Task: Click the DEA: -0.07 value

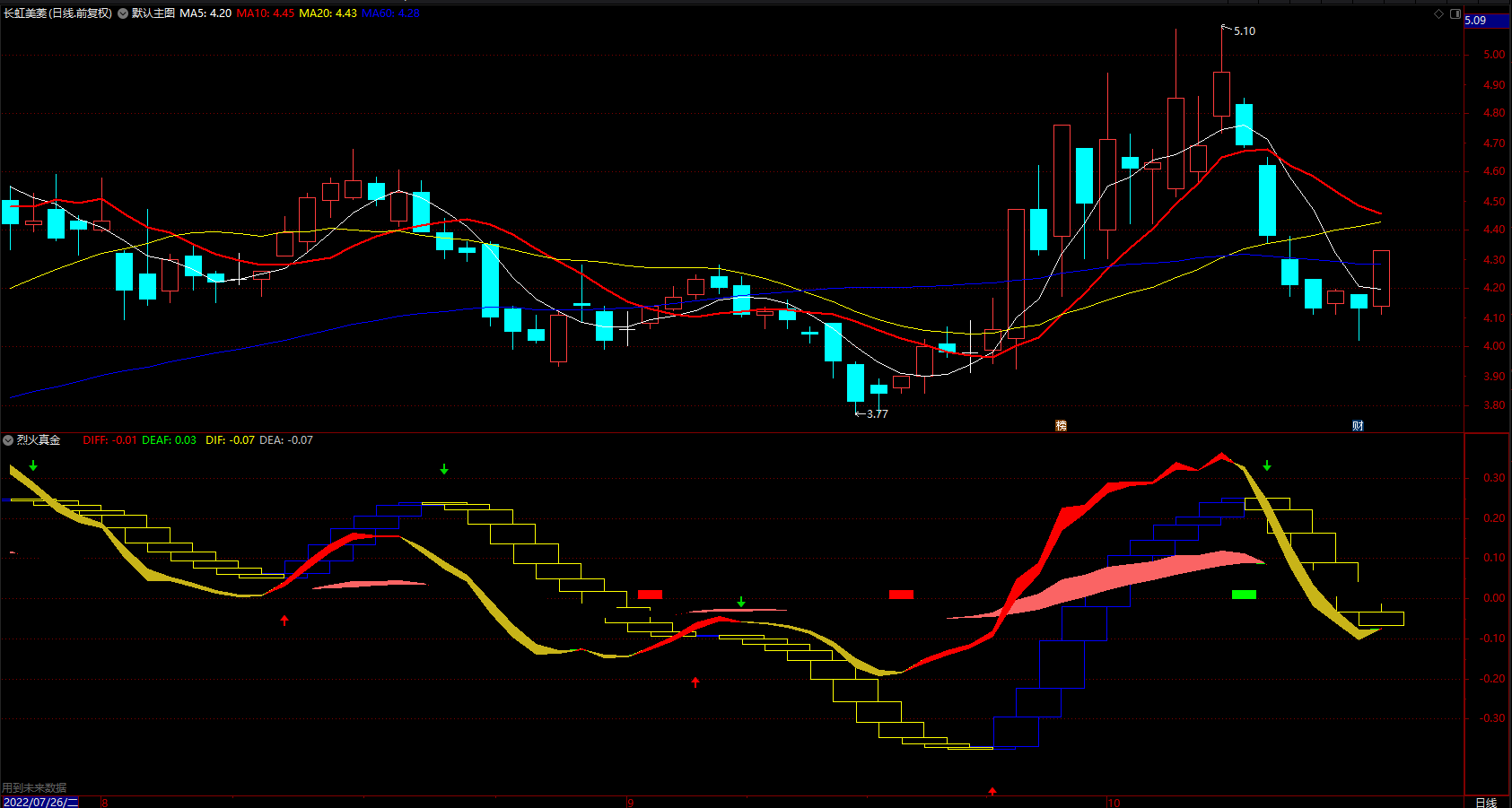Action: (x=286, y=440)
